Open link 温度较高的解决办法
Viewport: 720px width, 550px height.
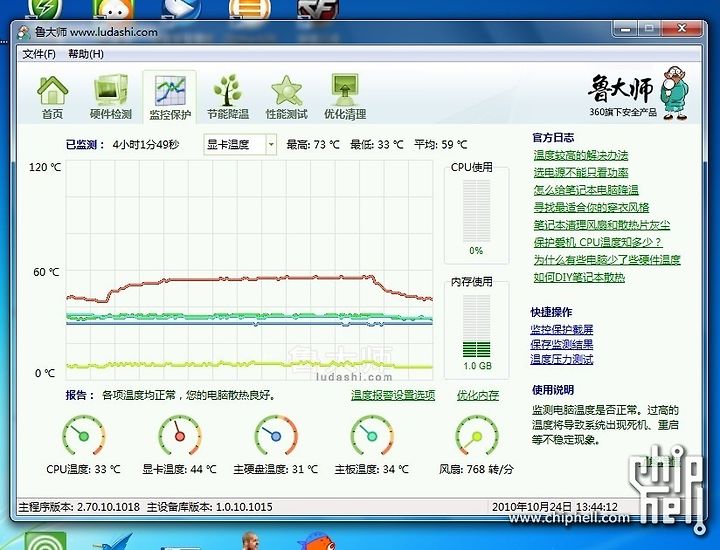tap(580, 155)
